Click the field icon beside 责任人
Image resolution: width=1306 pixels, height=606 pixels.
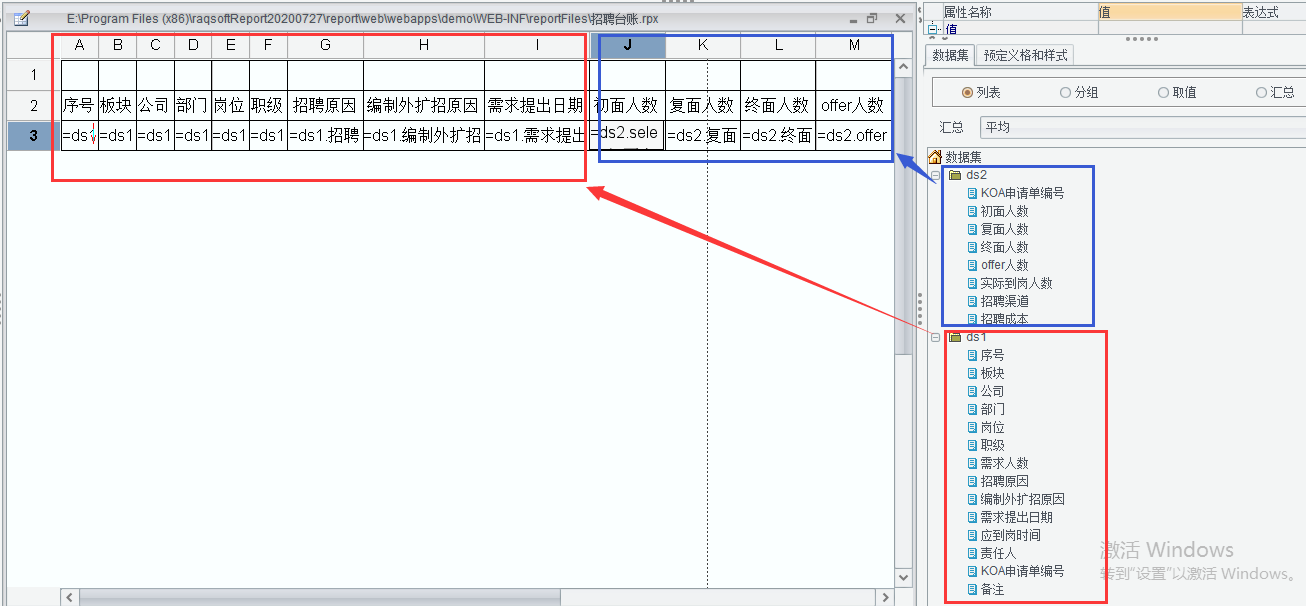972,553
